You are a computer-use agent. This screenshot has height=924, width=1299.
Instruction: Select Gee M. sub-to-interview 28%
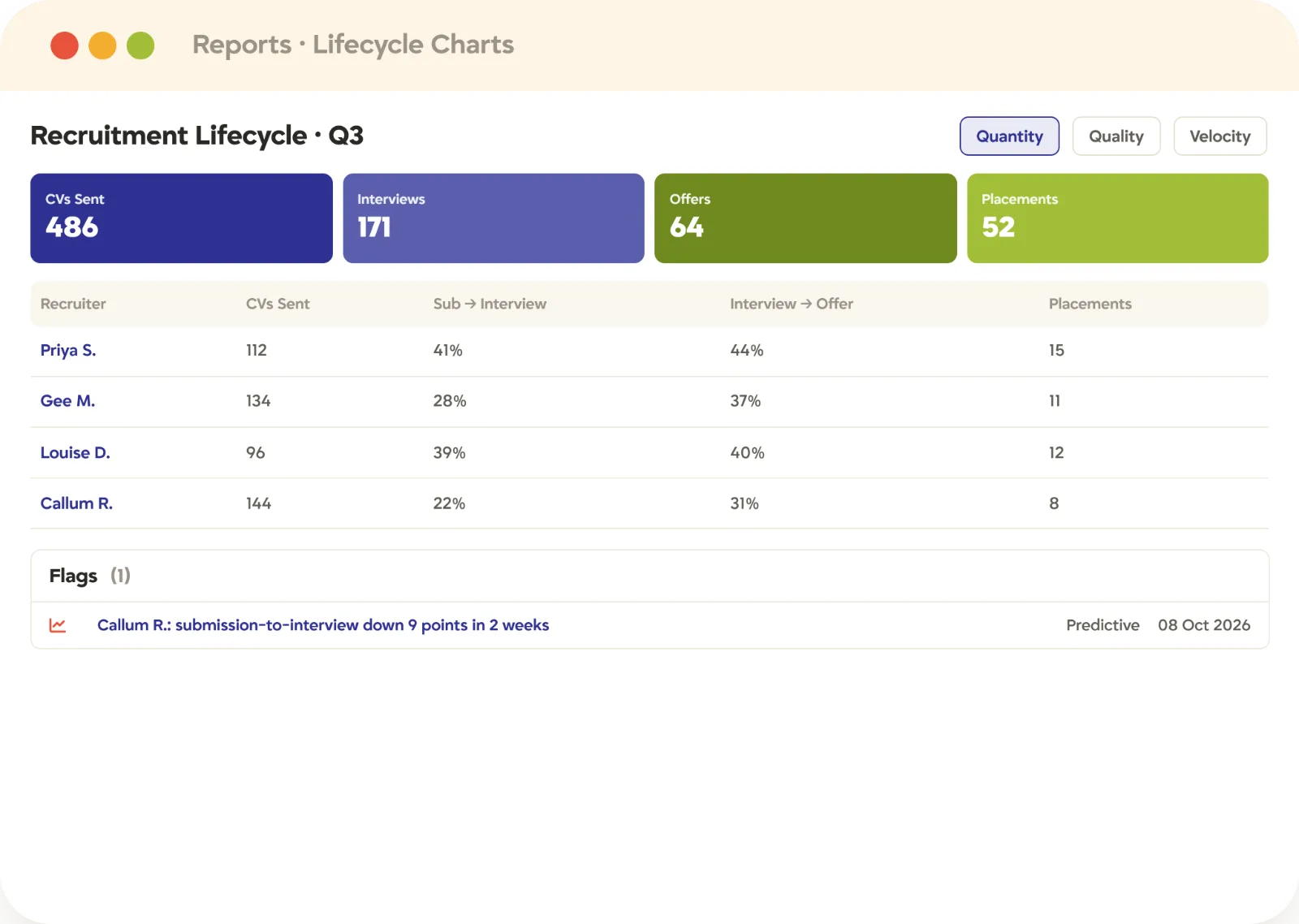coord(450,401)
